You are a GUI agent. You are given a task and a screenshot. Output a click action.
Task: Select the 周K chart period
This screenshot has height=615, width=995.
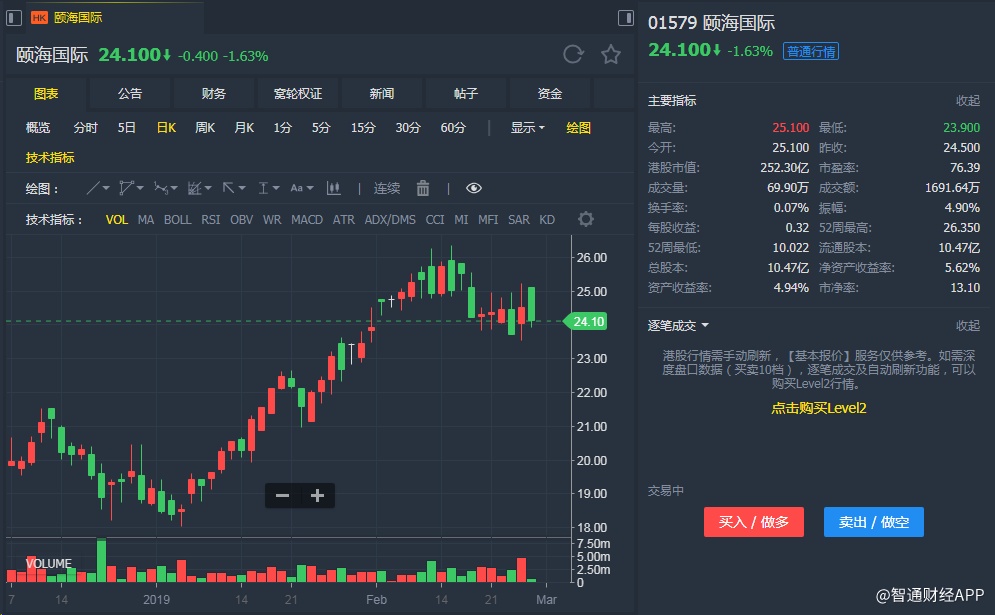[205, 128]
